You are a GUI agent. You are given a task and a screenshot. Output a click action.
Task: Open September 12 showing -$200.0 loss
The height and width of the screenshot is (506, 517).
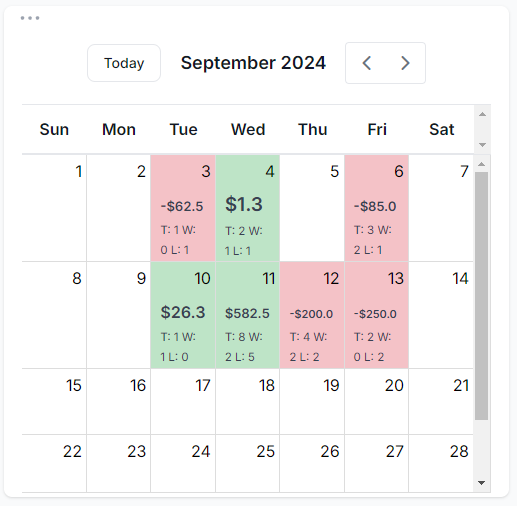pos(312,315)
